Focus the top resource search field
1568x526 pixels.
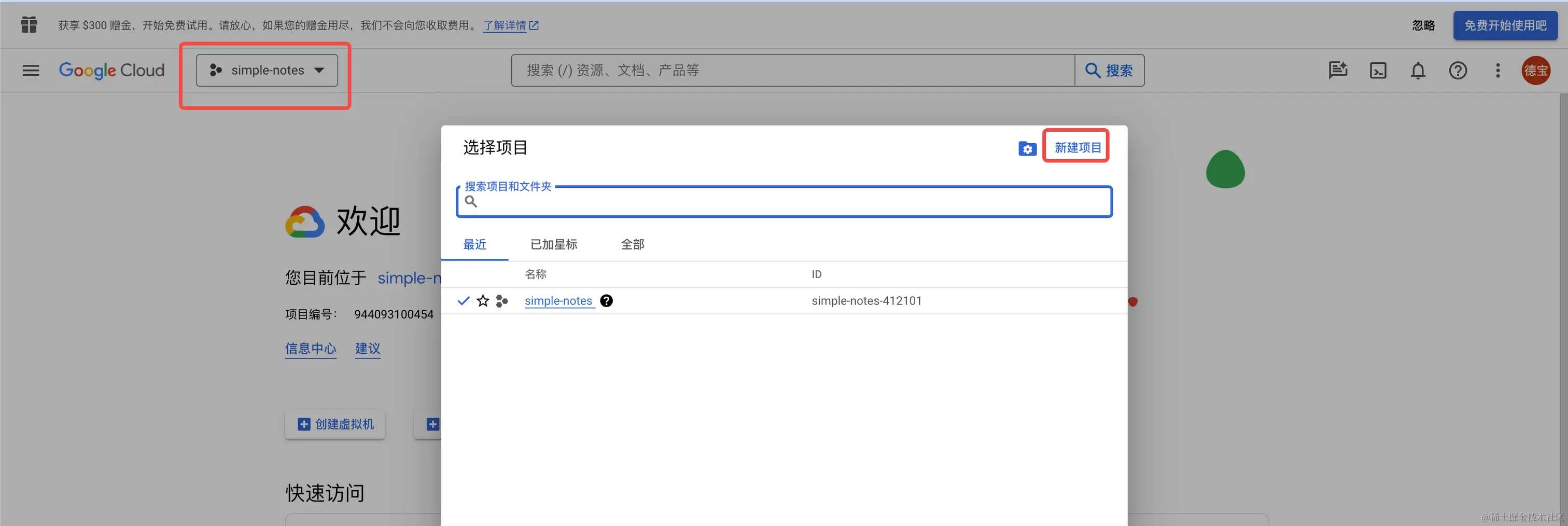[x=792, y=71]
